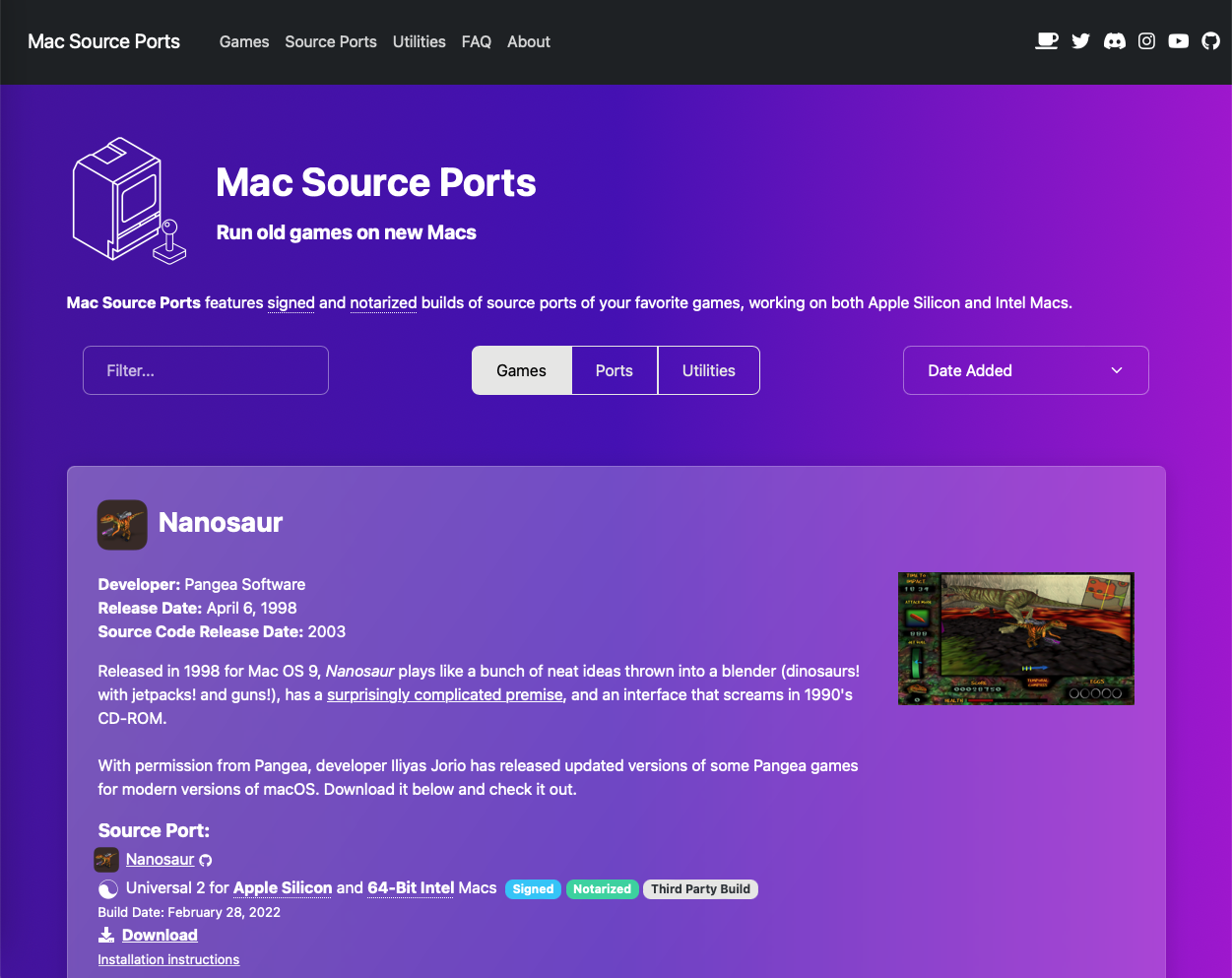Switch the list filter to Ports
Viewport: 1232px width, 978px height.
(615, 370)
